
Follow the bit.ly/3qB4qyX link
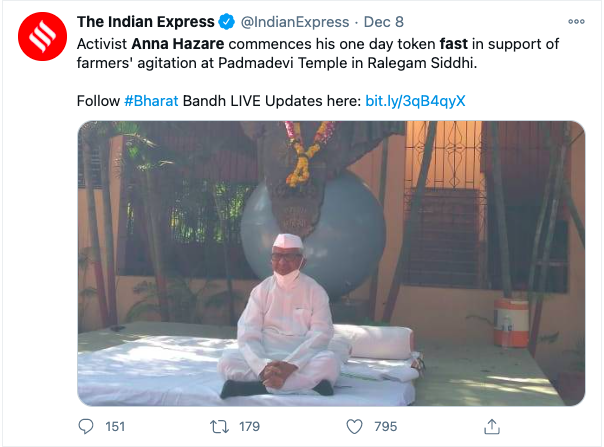tap(415, 101)
